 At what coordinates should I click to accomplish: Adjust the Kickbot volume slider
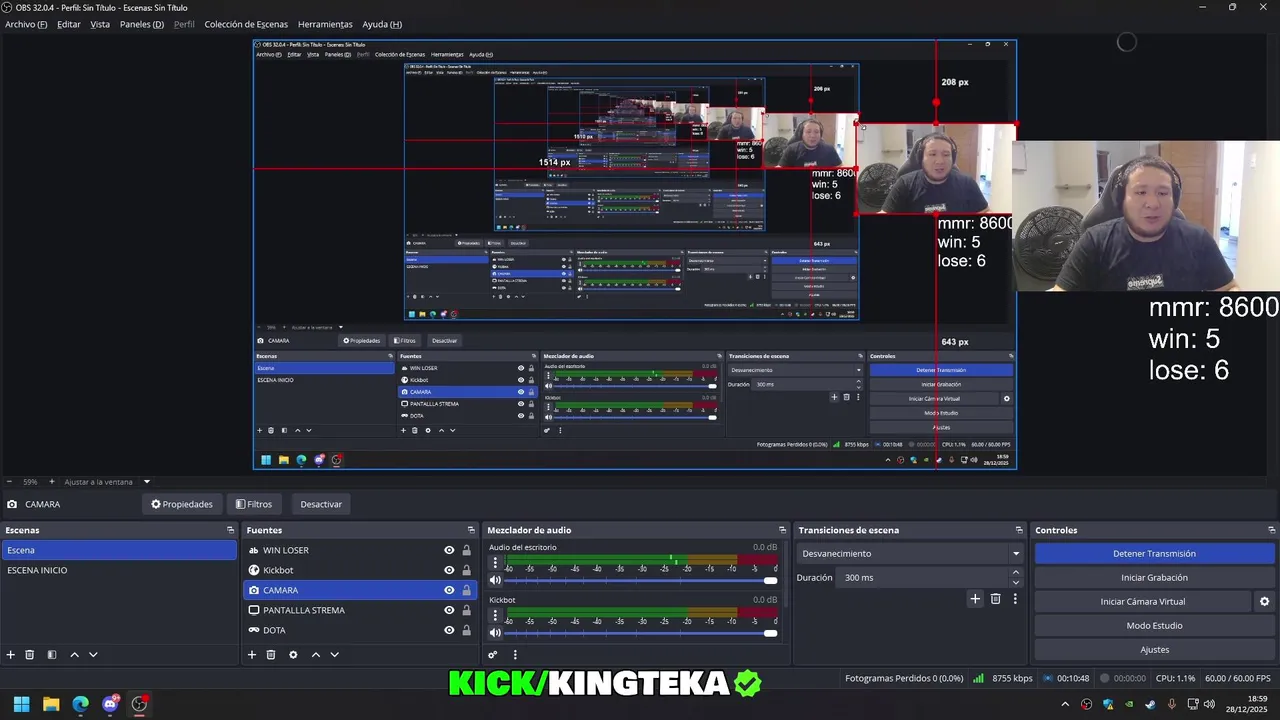(641, 633)
